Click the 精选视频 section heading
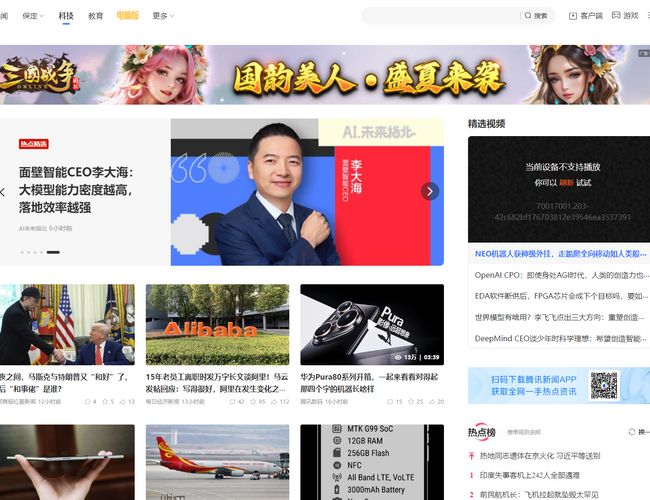 click(x=486, y=124)
